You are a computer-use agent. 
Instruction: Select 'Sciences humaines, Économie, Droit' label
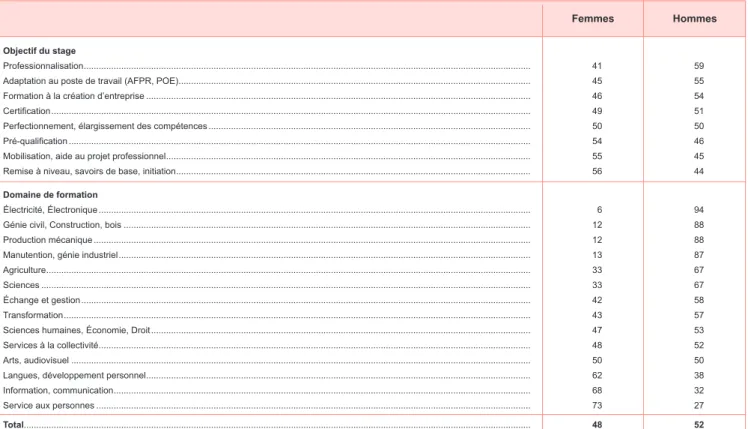77,330
